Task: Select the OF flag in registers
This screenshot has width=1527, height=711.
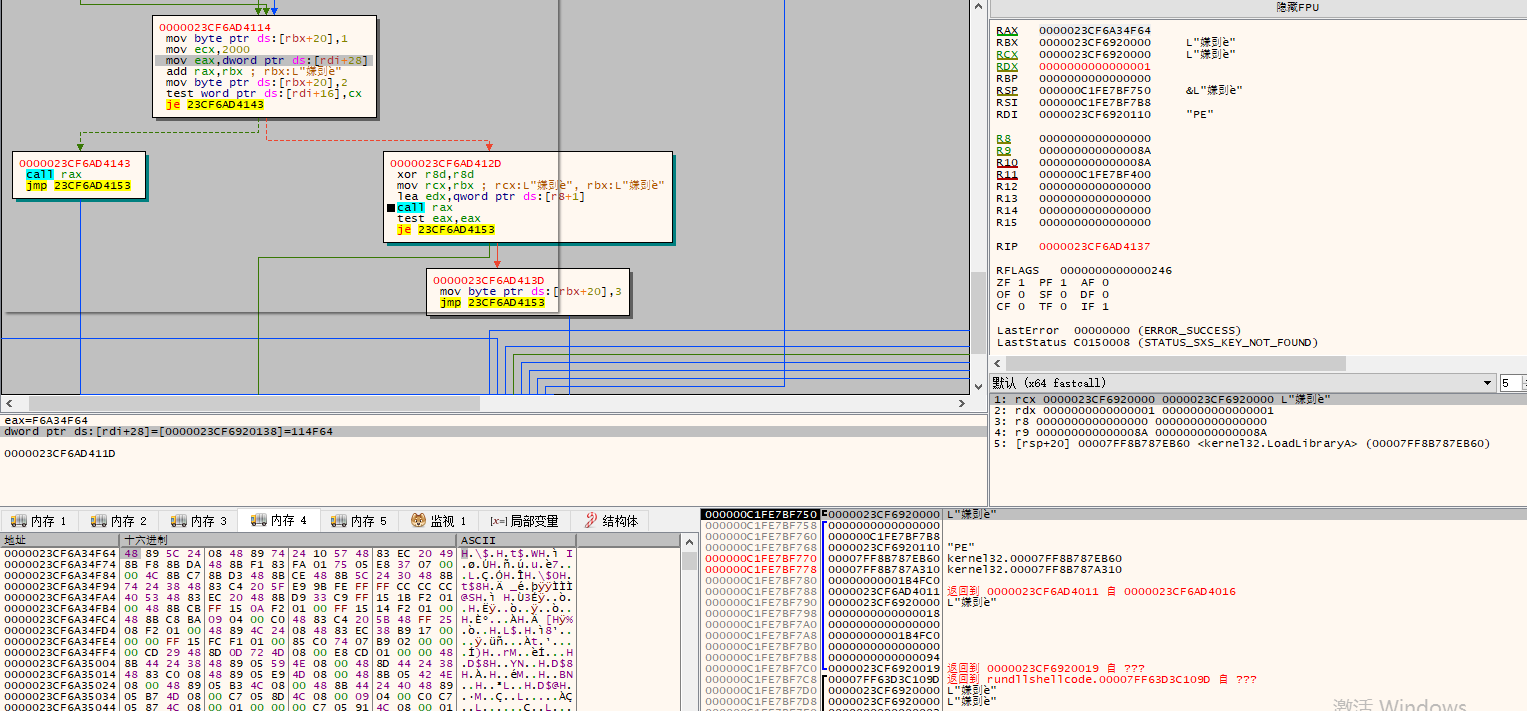Action: [x=1009, y=294]
